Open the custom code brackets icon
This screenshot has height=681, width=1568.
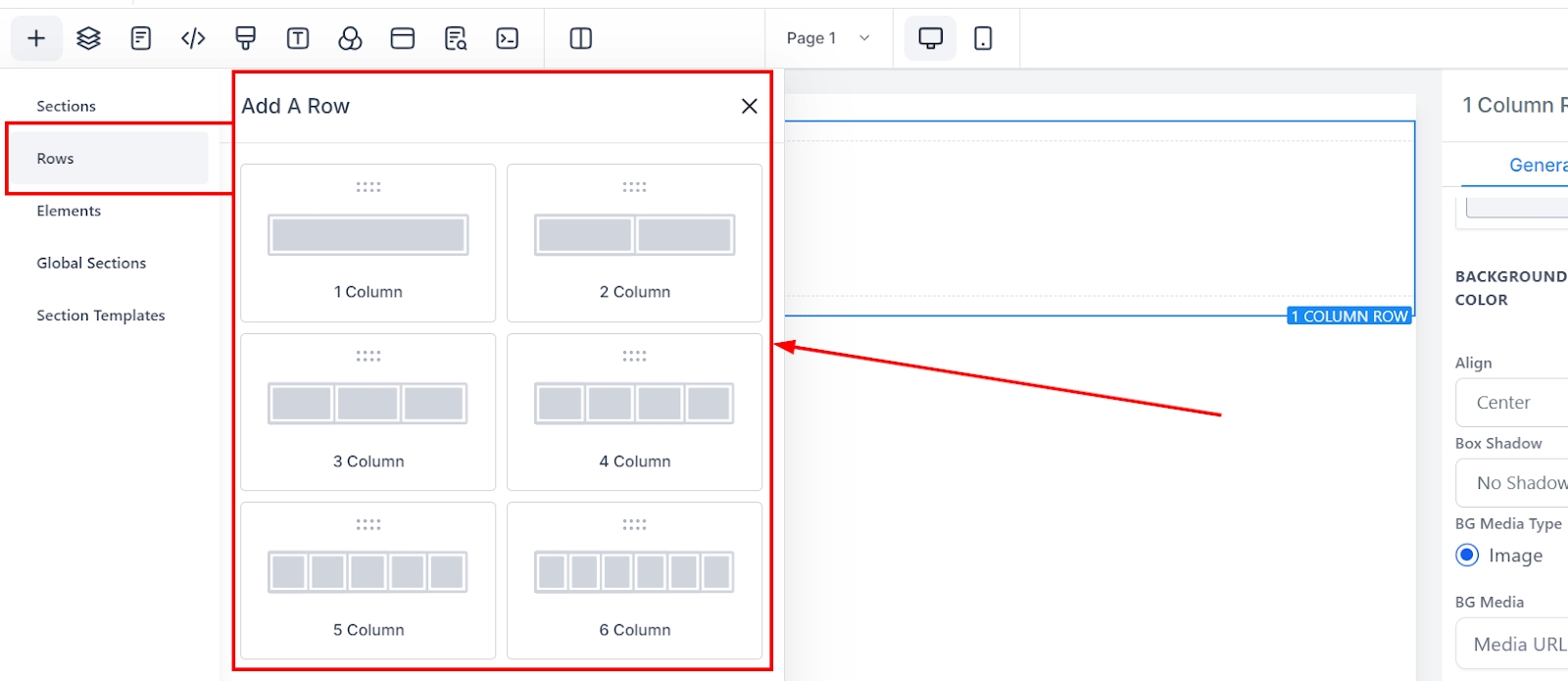click(x=193, y=38)
